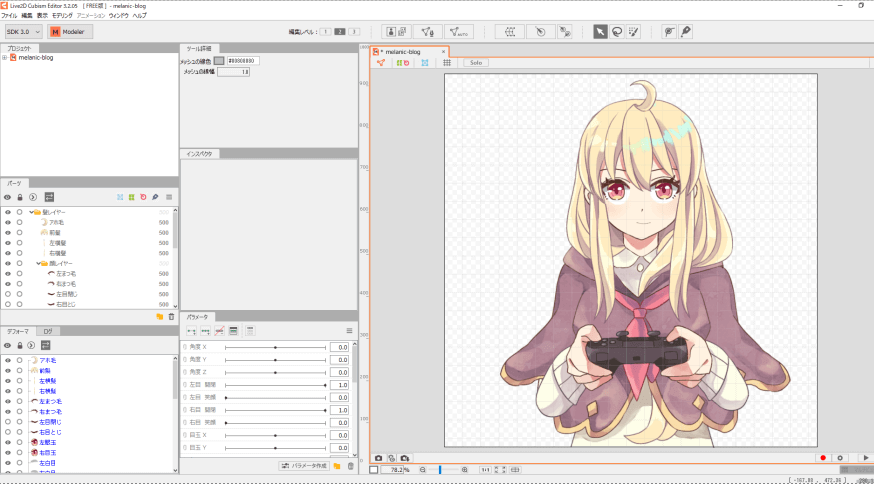Click the glue tool icon

669,32
